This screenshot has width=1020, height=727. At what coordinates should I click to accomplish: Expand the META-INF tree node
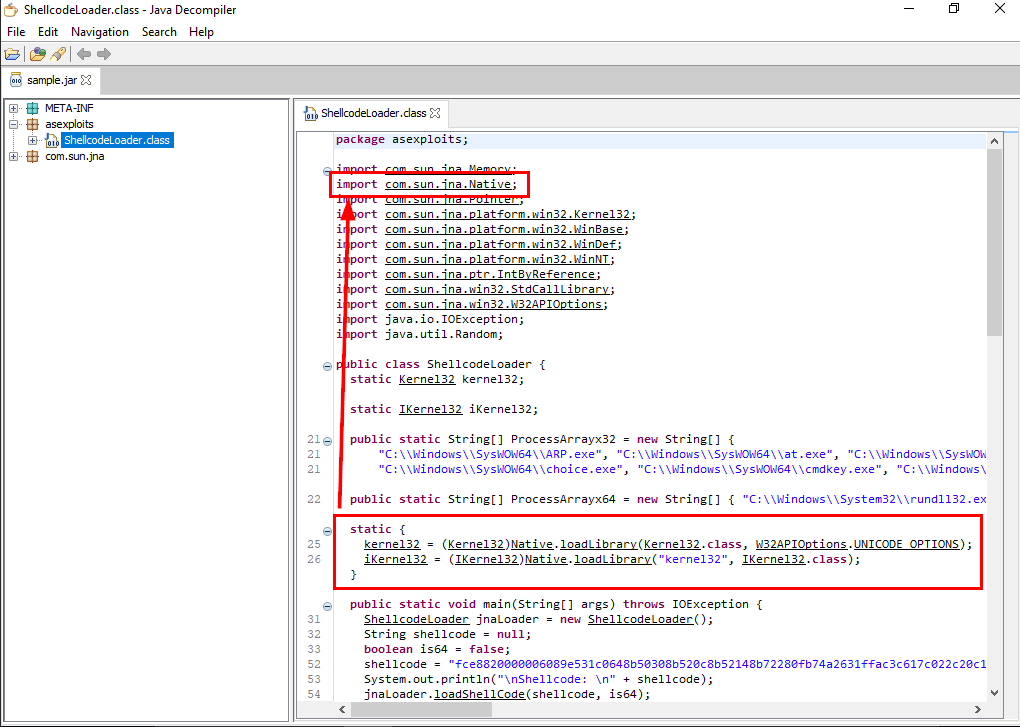pos(14,108)
